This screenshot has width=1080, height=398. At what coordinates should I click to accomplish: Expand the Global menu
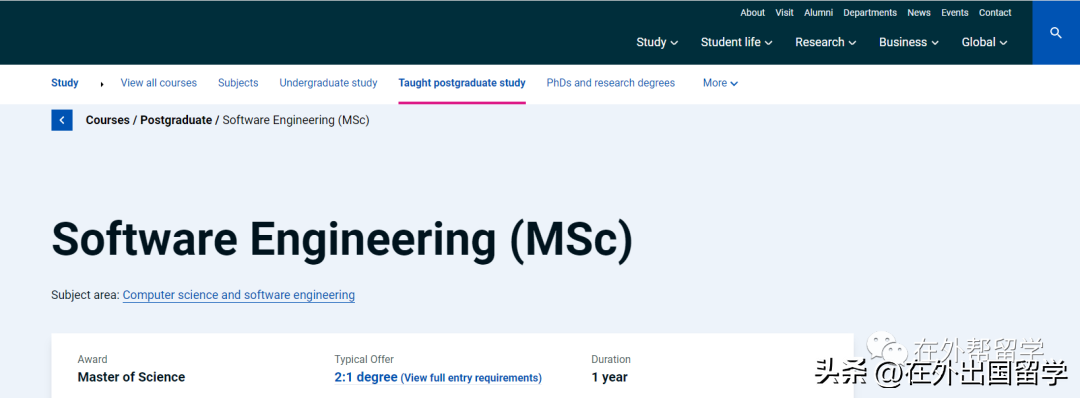click(x=984, y=42)
